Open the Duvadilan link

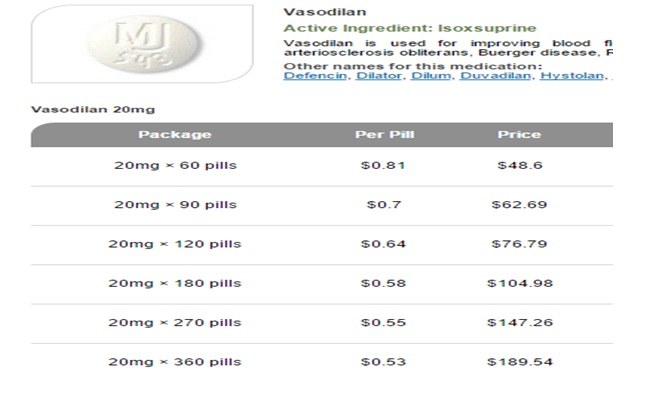click(495, 76)
